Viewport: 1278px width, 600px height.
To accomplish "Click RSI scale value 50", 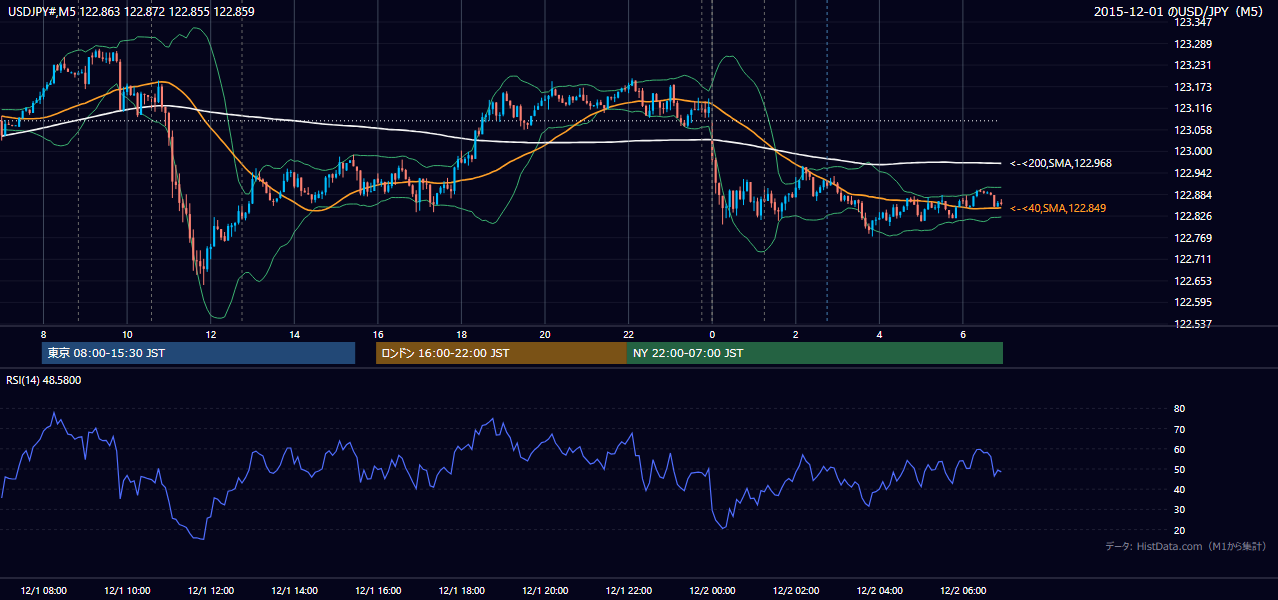I will pos(1179,469).
